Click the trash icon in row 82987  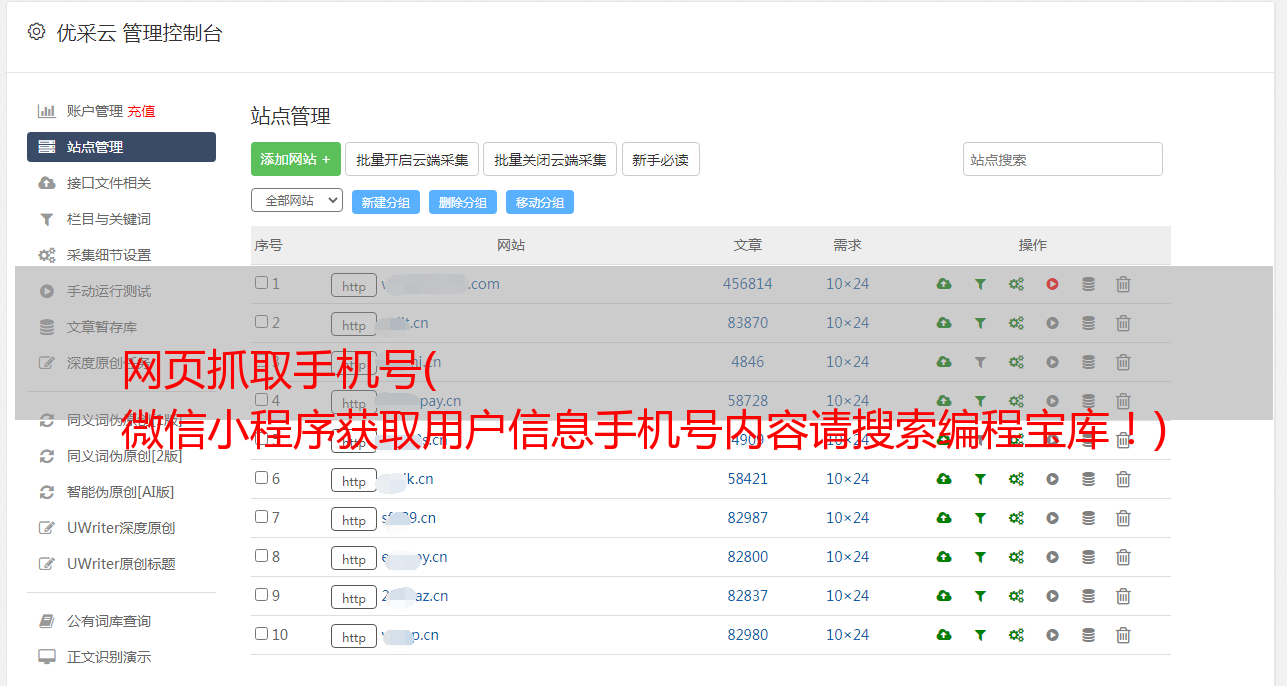tap(1123, 518)
